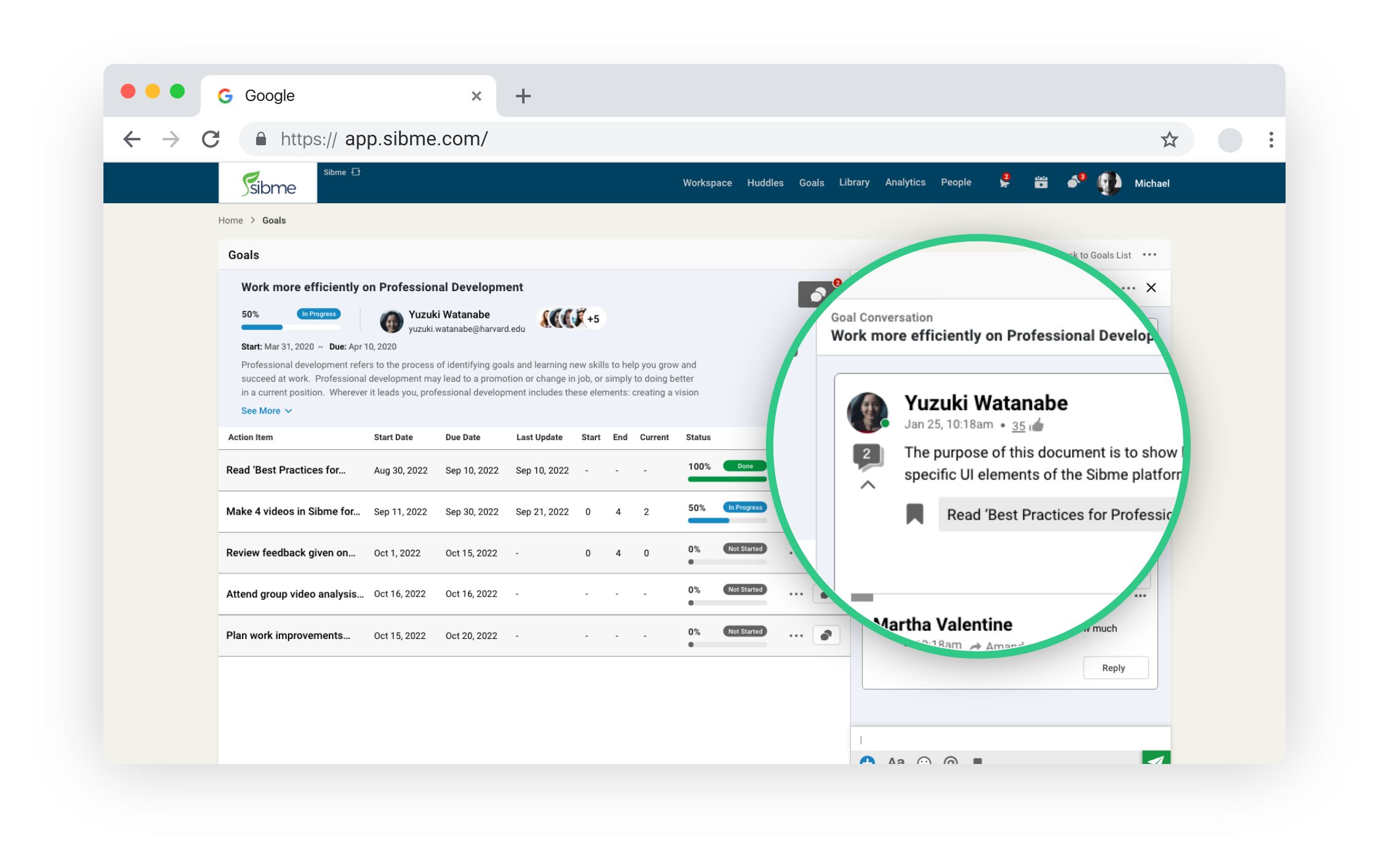Click the app.sibme.com address bar
The image size is (1389, 868).
point(716,139)
